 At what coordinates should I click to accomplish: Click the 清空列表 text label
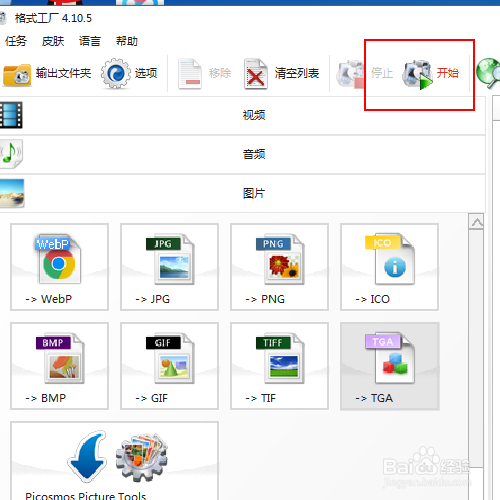click(x=297, y=73)
